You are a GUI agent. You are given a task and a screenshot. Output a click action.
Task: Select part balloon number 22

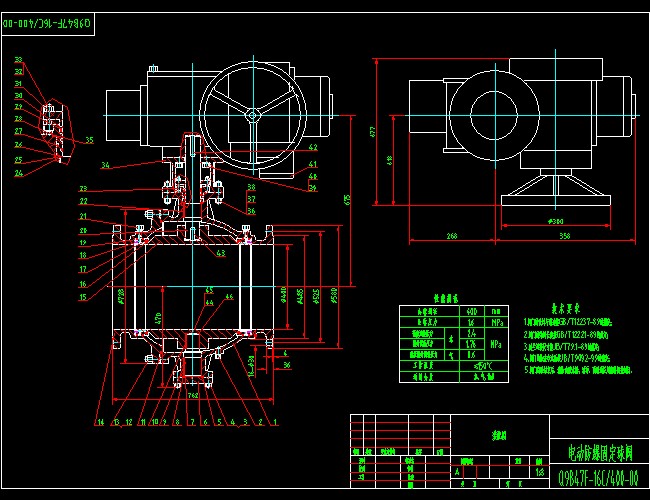83,201
